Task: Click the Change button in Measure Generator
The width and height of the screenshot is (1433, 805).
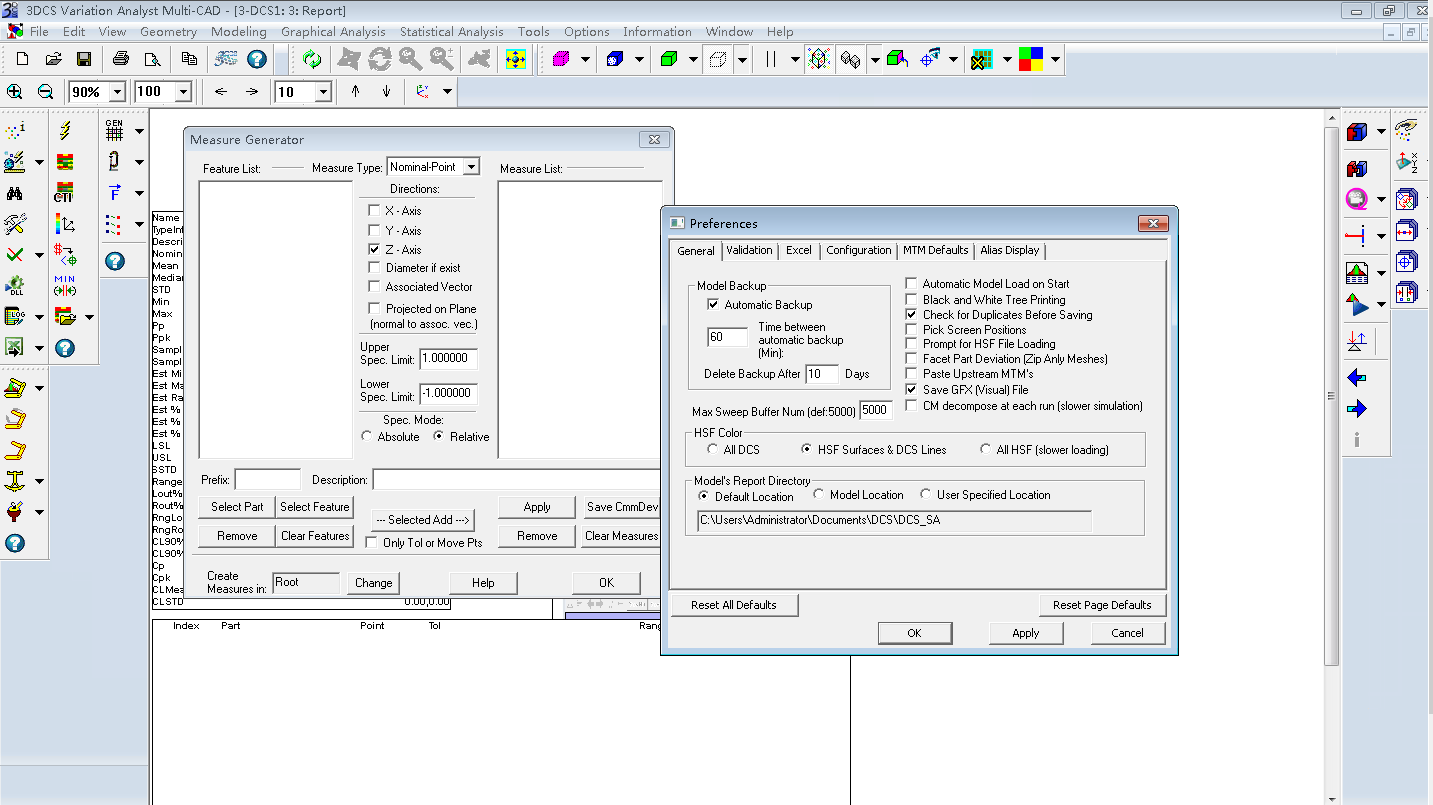Action: click(373, 583)
